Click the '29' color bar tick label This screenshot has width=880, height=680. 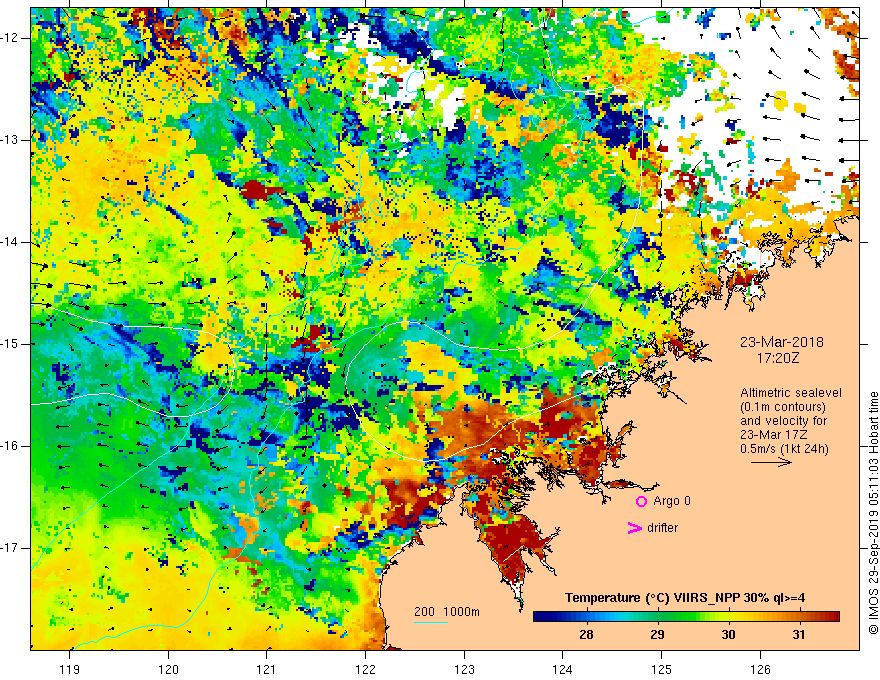[657, 635]
